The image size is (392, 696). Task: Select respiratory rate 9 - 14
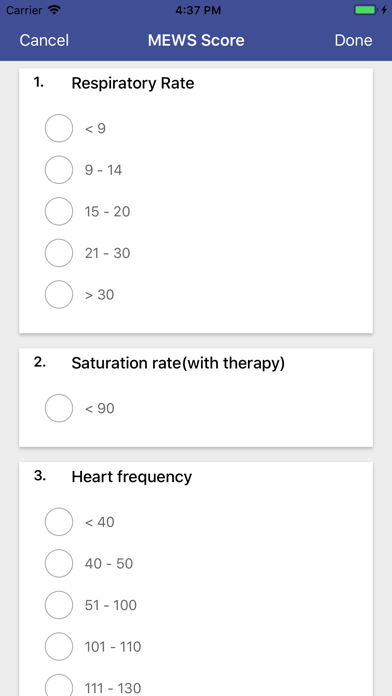[59, 170]
